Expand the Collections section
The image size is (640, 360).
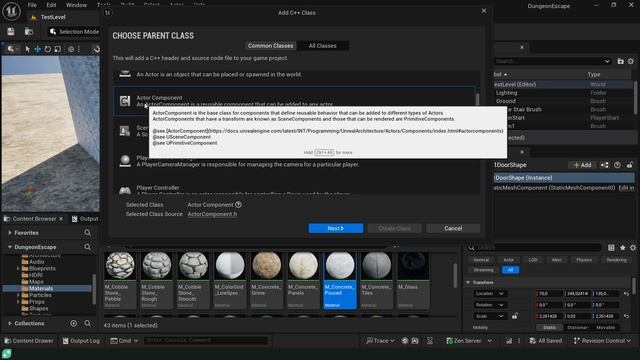pyautogui.click(x=10, y=323)
